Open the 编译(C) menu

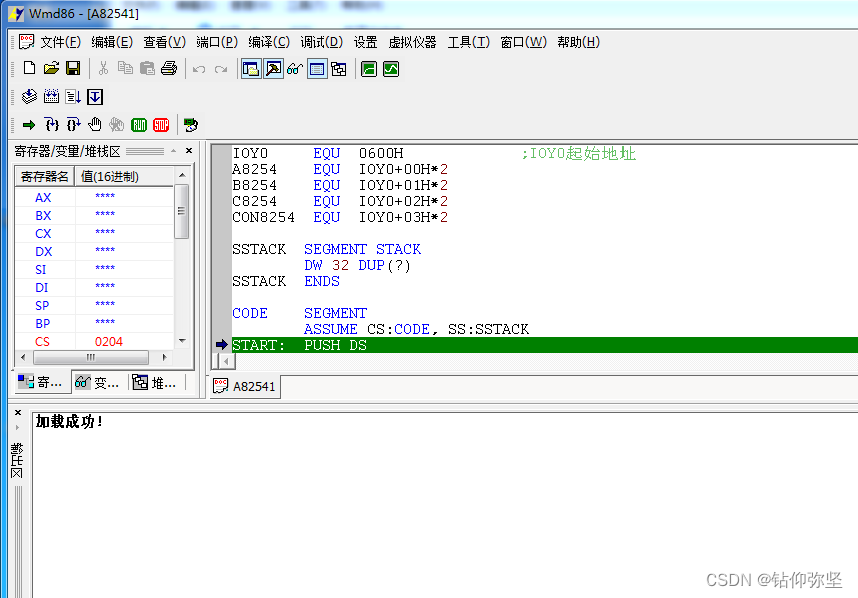pyautogui.click(x=269, y=42)
